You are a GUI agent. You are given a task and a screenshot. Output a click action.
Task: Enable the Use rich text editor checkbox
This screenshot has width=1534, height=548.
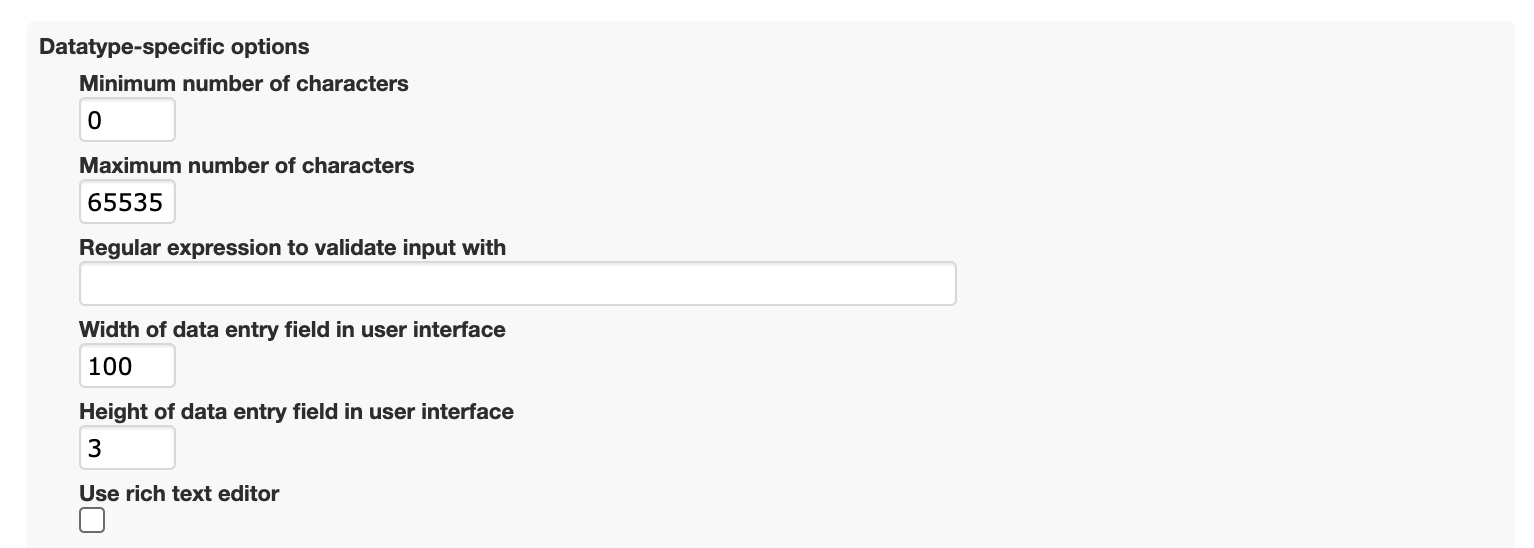[x=92, y=520]
